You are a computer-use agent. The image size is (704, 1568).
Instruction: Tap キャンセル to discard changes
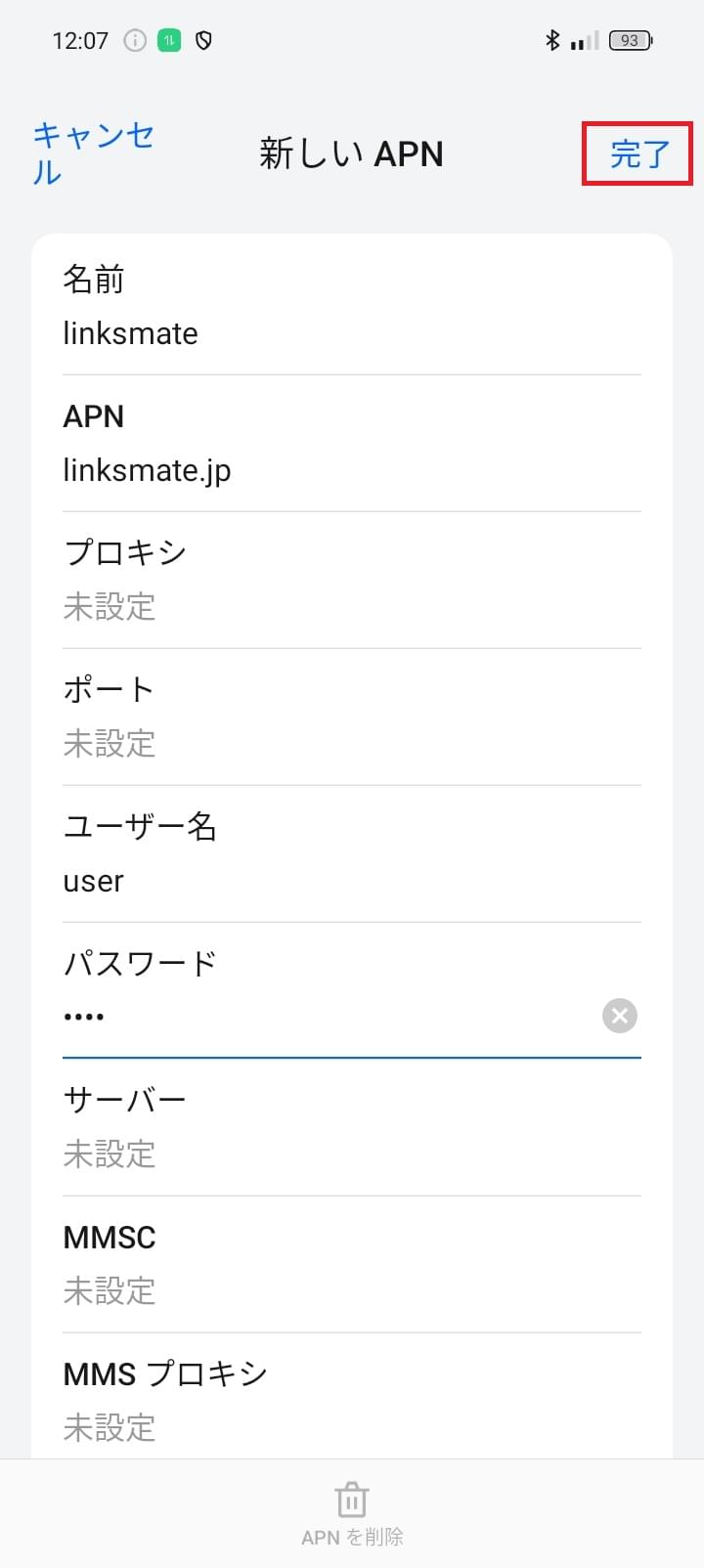click(92, 154)
